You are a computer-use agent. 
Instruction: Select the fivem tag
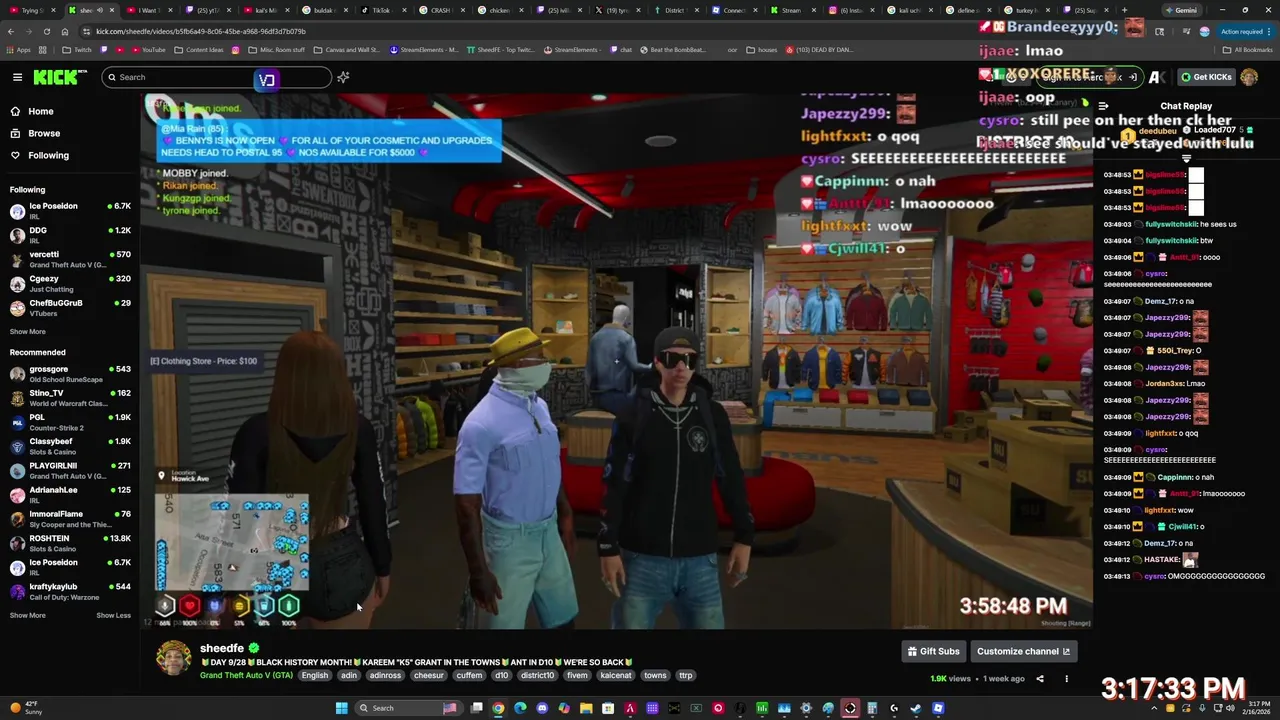click(x=577, y=675)
